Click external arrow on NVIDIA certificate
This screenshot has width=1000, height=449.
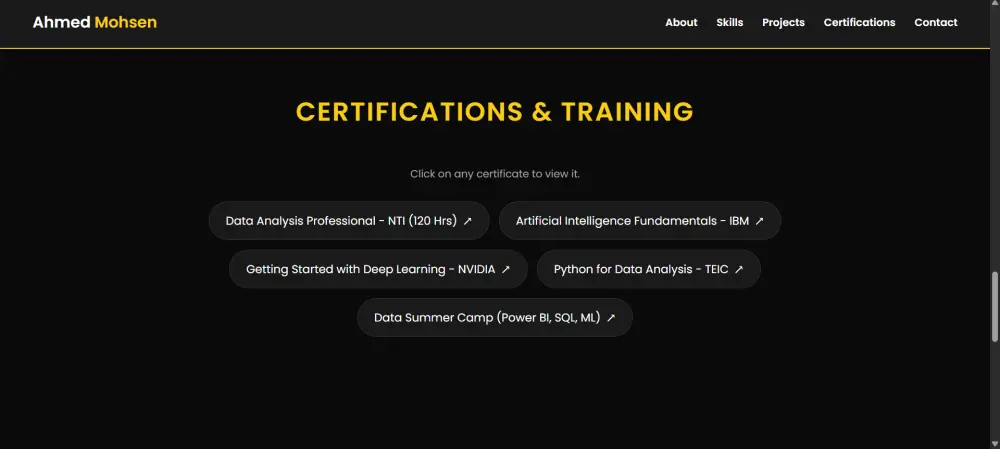[x=506, y=269]
